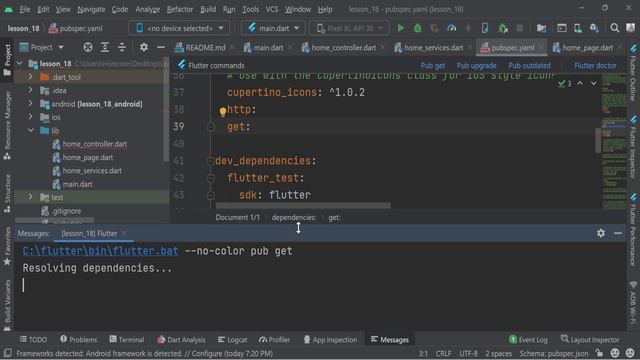Open Pixel XL API 30 emulator dropdown
This screenshot has height=360, width=640.
click(349, 28)
